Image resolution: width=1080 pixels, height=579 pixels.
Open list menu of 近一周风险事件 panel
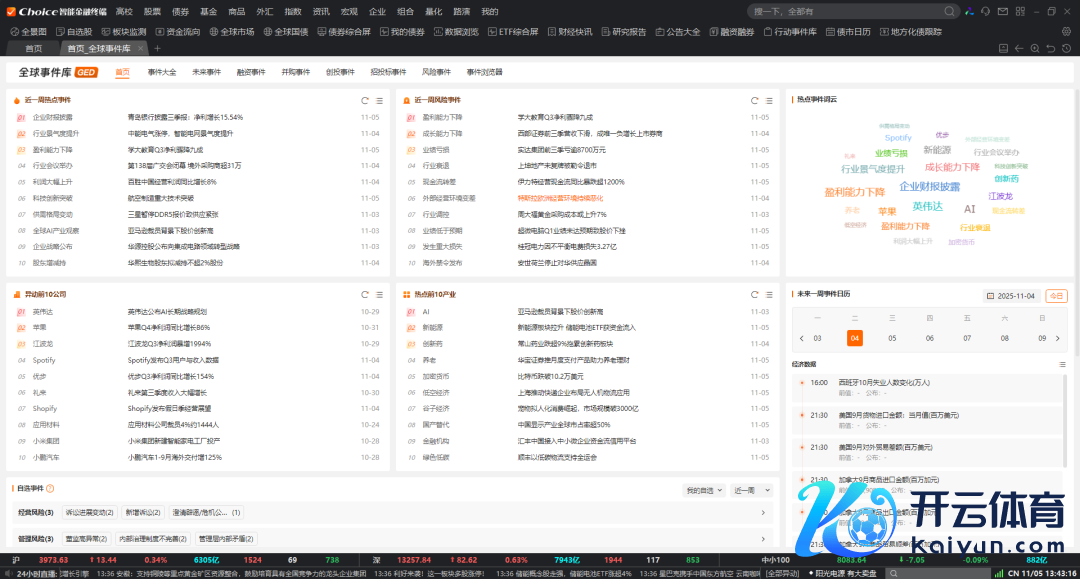pos(769,100)
